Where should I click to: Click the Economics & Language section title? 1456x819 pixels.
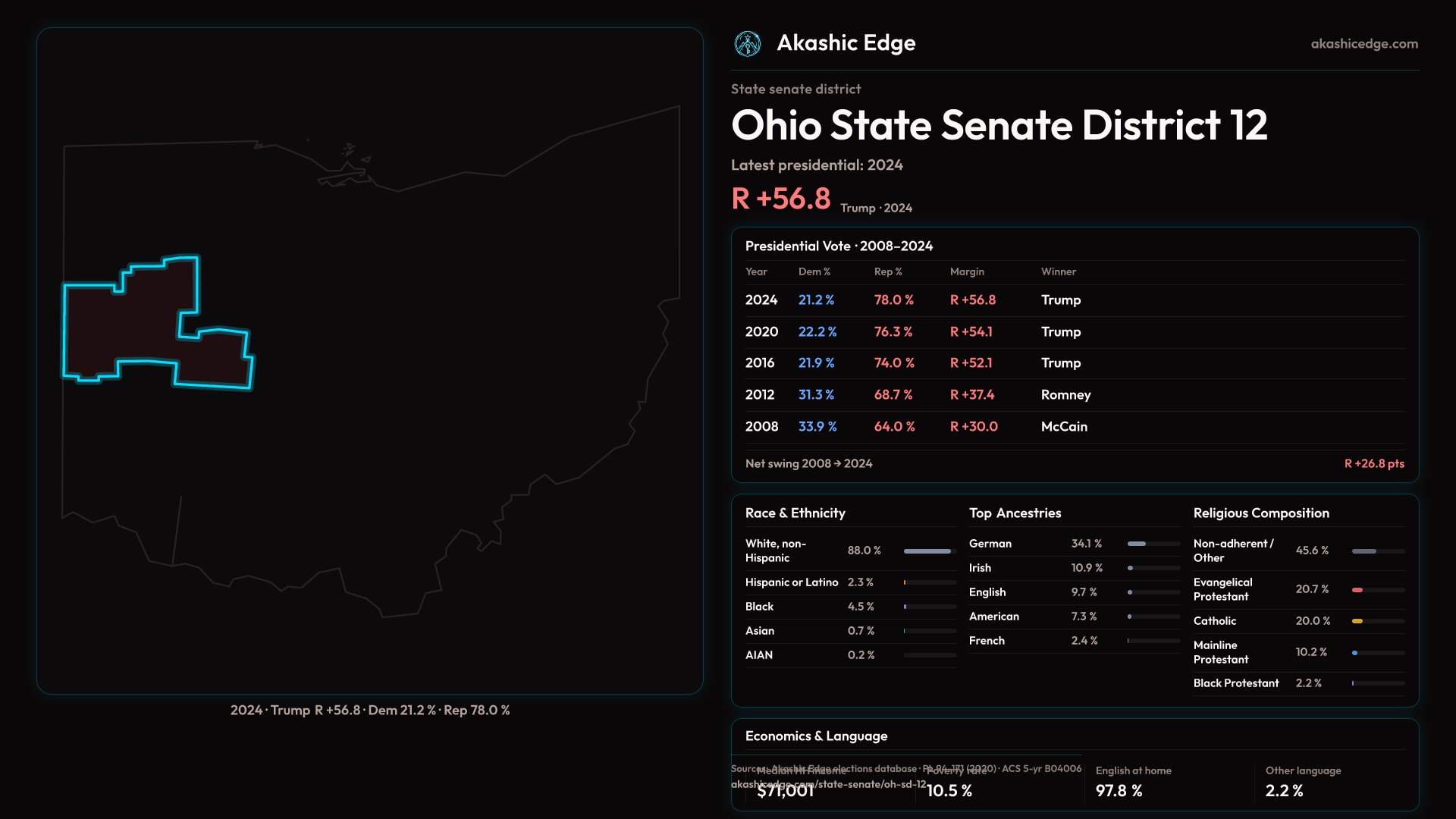(816, 736)
